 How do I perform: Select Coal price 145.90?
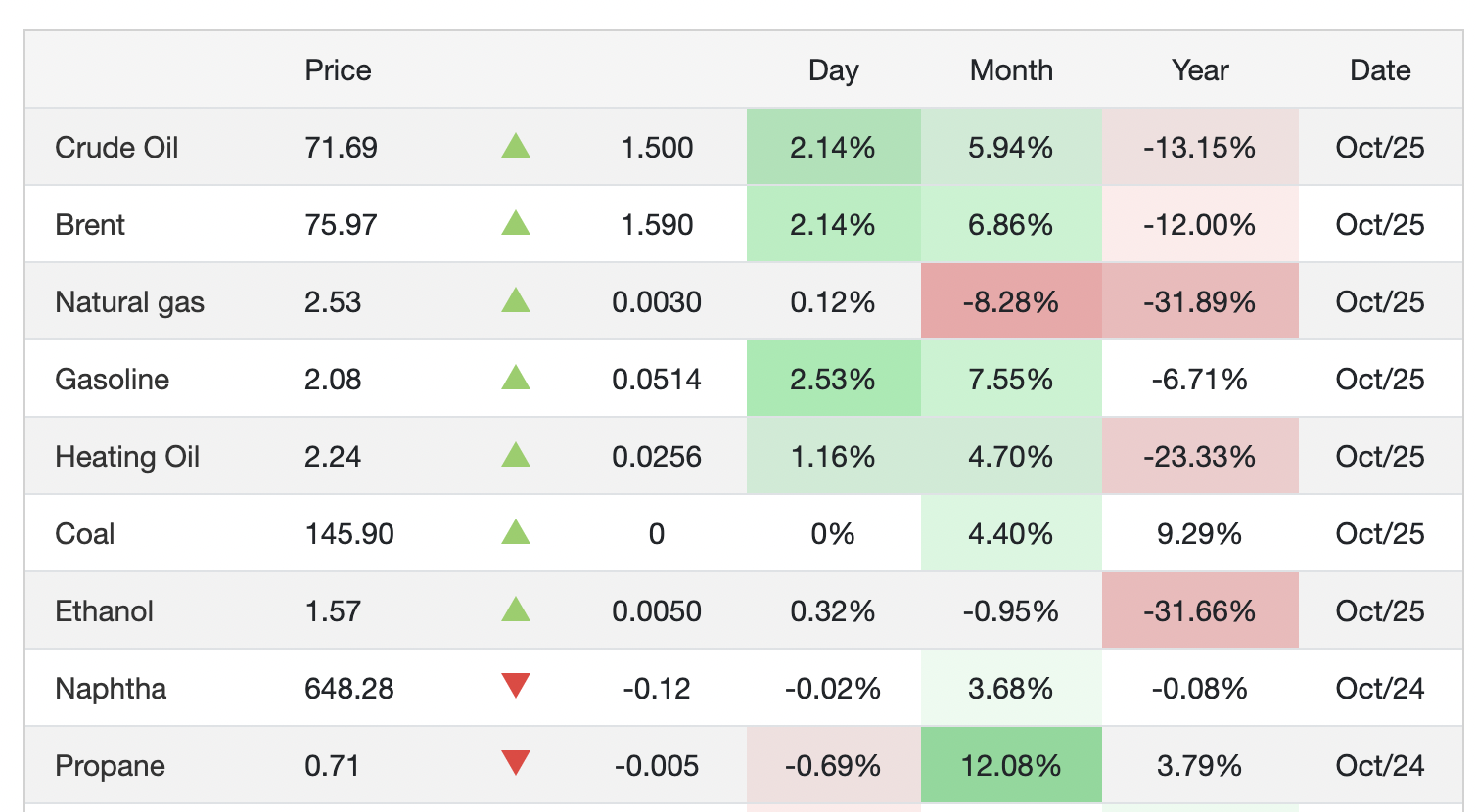coord(349,534)
